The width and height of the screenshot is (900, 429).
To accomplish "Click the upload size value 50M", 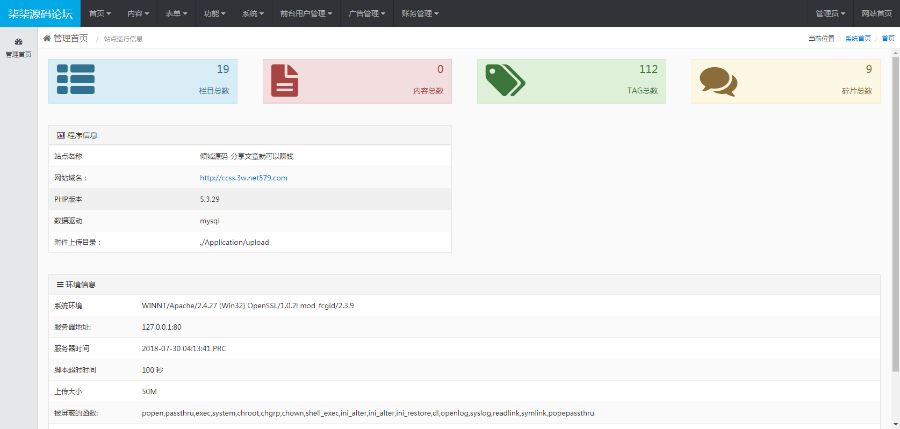I will click(149, 392).
